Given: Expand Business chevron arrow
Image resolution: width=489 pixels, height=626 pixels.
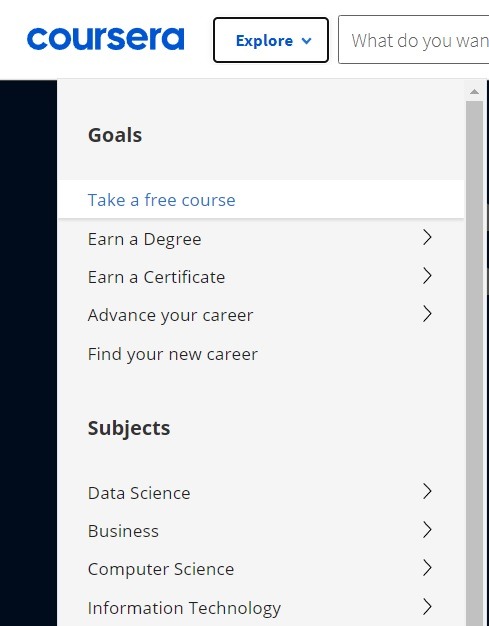Looking at the screenshot, I should [427, 530].
